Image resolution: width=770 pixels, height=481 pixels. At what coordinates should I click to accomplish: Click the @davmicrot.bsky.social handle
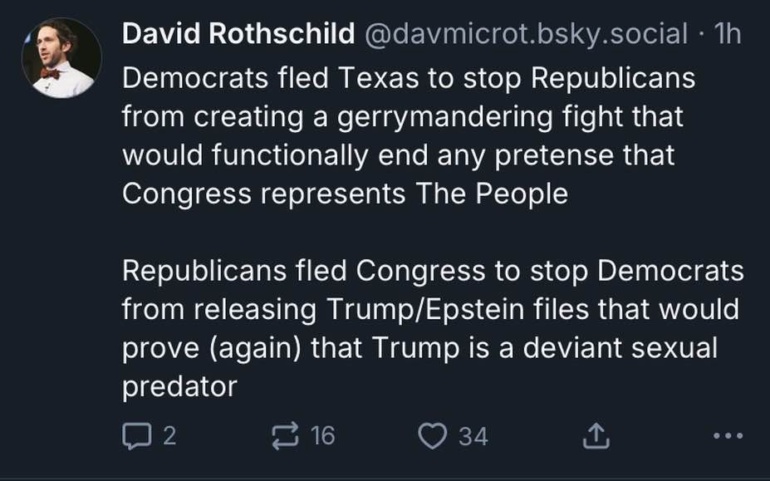[524, 35]
